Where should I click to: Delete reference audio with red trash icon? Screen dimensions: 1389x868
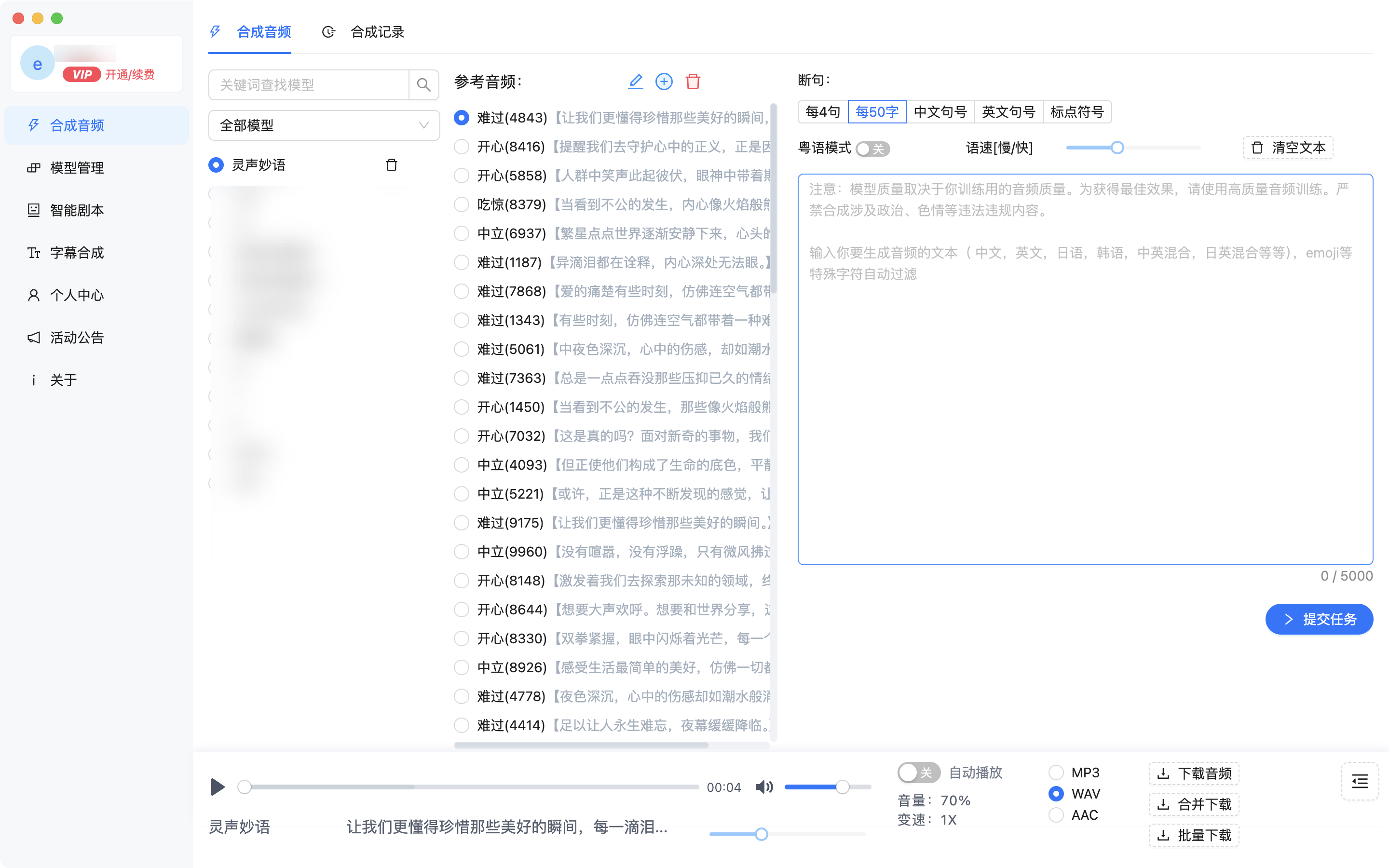[693, 81]
